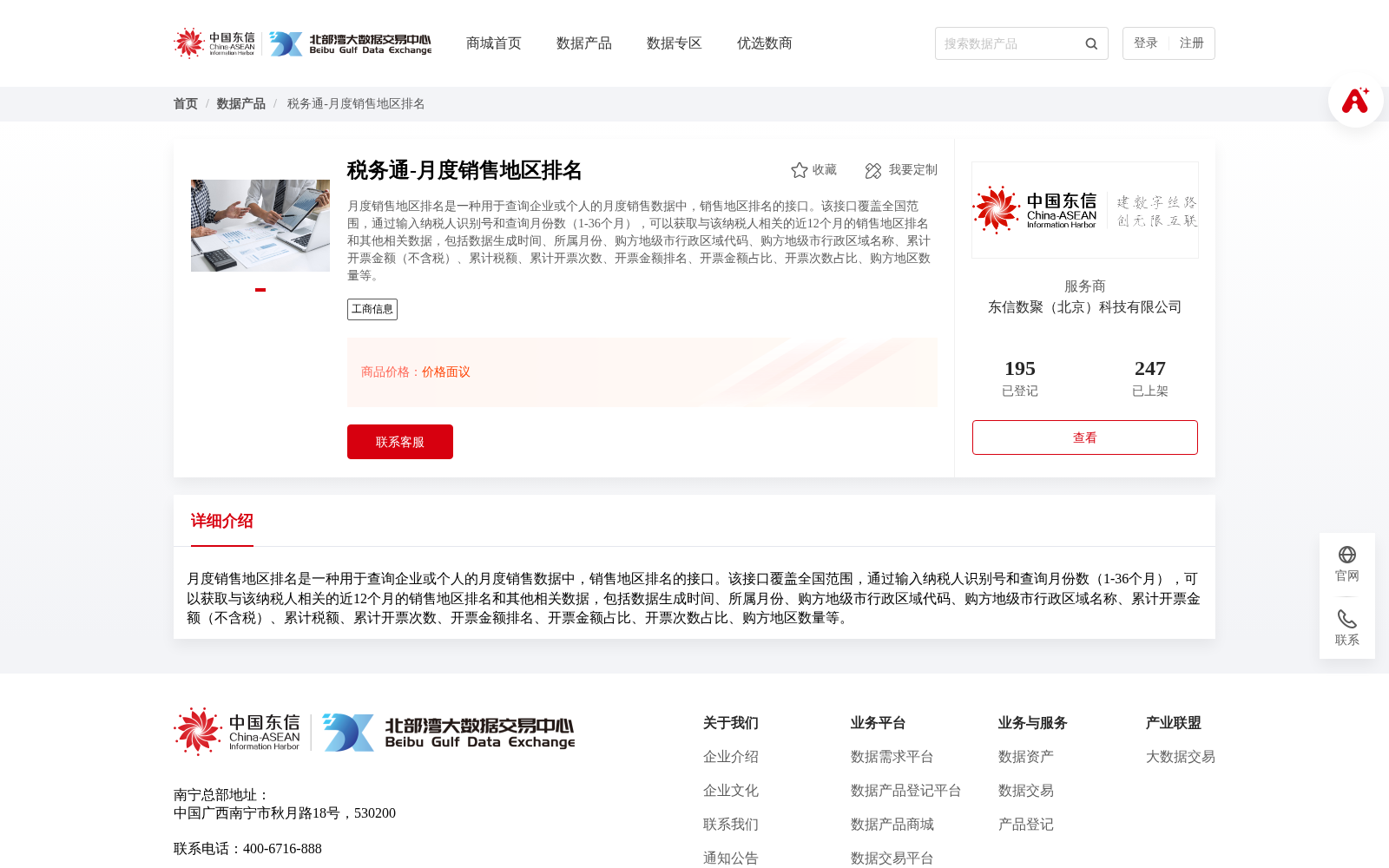Open 数据产品 navigation item
The height and width of the screenshot is (868, 1389).
point(584,43)
